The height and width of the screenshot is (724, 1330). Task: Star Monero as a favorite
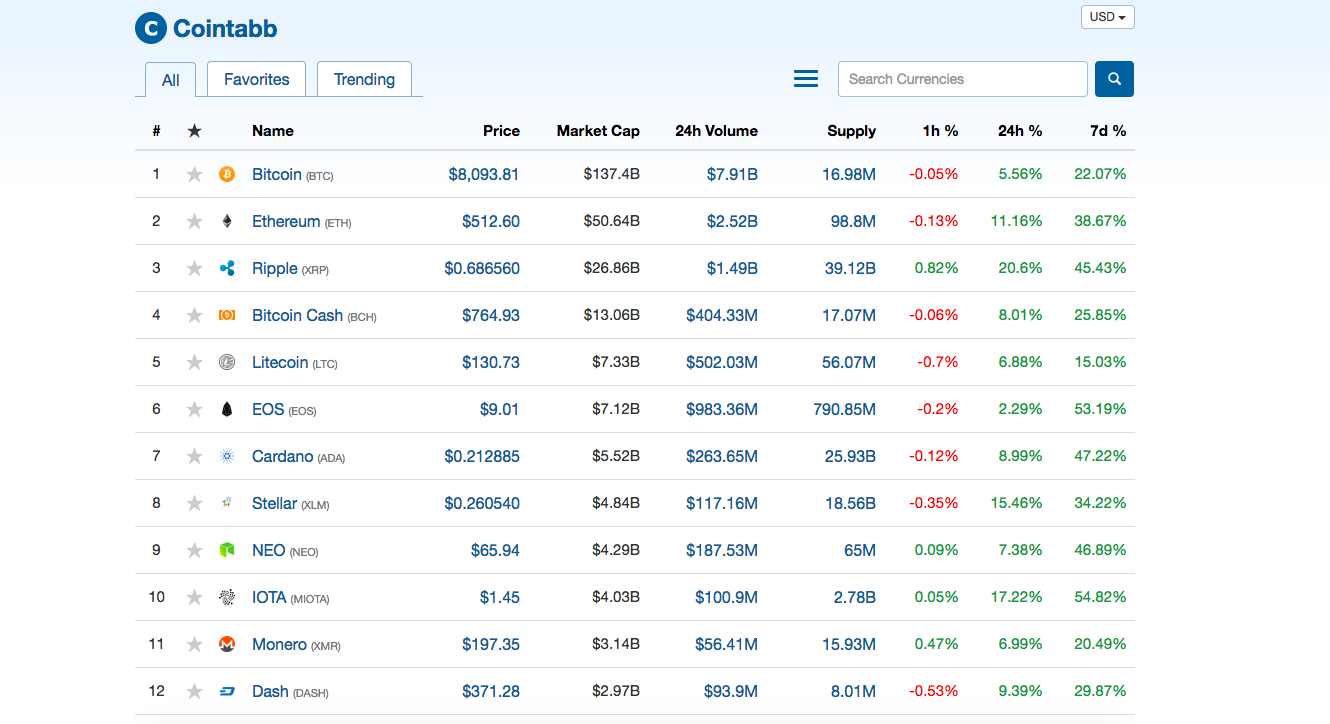click(194, 644)
